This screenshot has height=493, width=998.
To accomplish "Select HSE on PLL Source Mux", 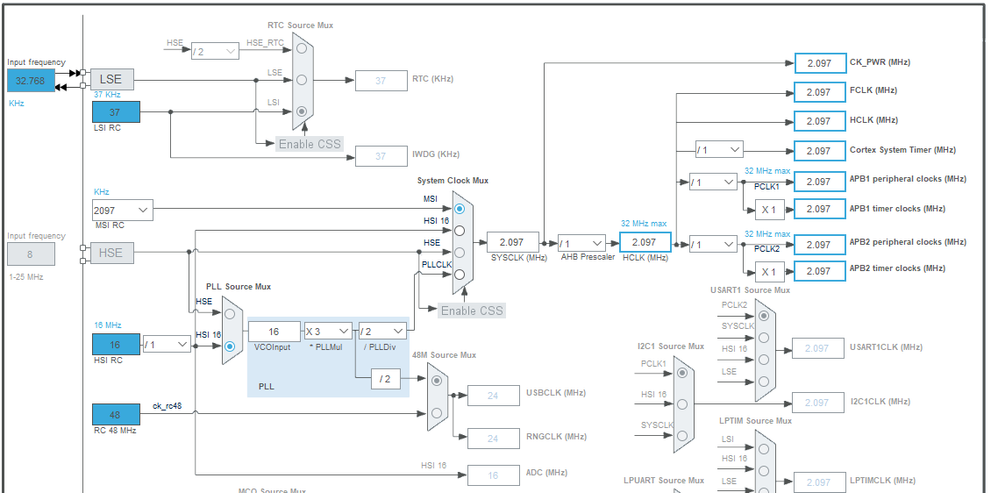I will coord(230,312).
